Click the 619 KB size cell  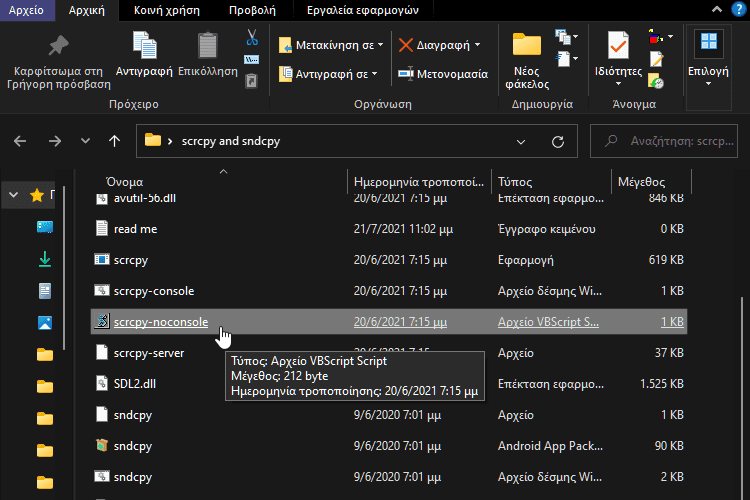(x=666, y=260)
